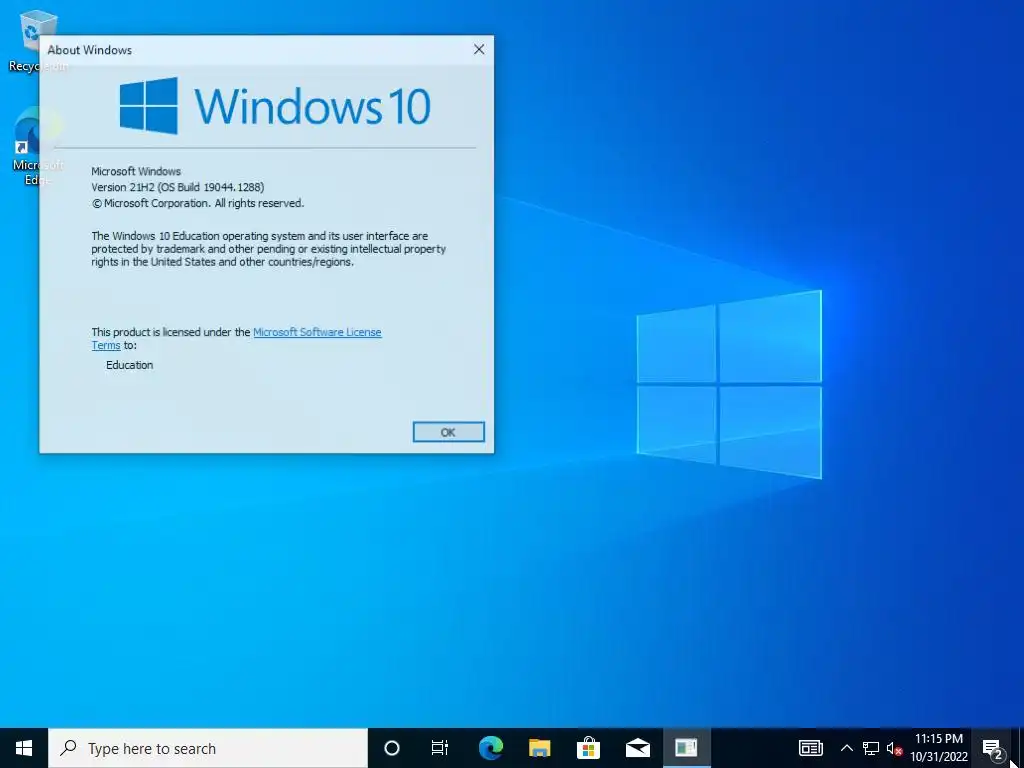Screen dimensions: 1024x768
Task: Open the Windows Start menu
Action: pyautogui.click(x=24, y=748)
